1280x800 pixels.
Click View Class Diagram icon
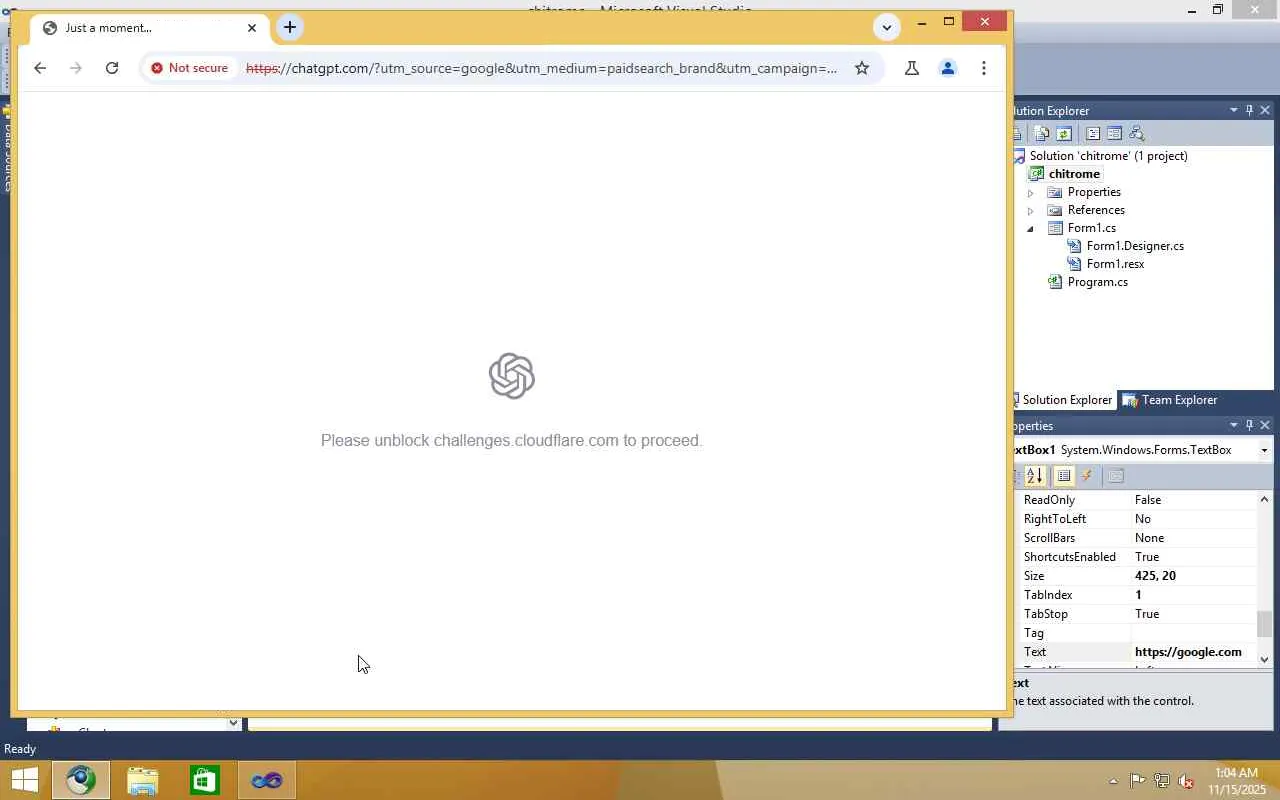[x=1136, y=134]
